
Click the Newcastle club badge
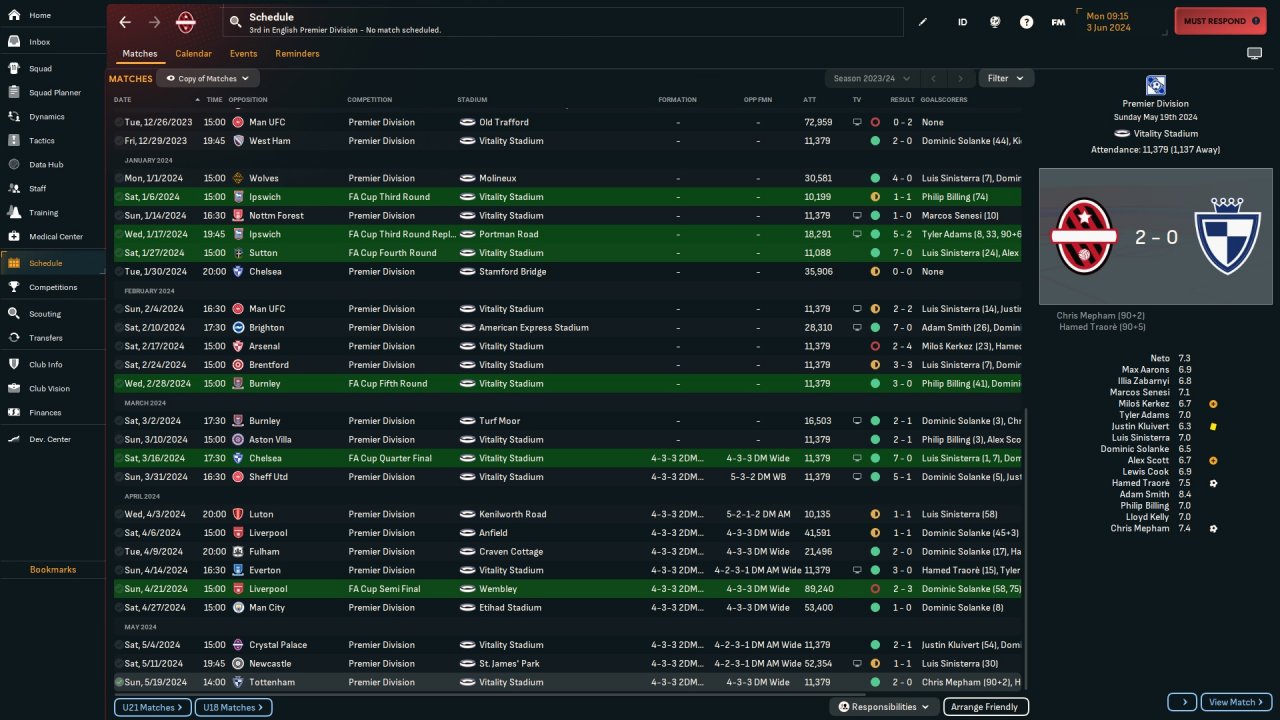point(238,663)
